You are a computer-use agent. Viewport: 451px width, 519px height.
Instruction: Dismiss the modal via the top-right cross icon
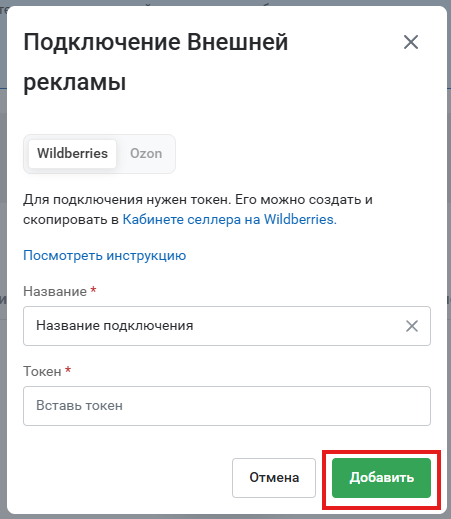click(411, 42)
